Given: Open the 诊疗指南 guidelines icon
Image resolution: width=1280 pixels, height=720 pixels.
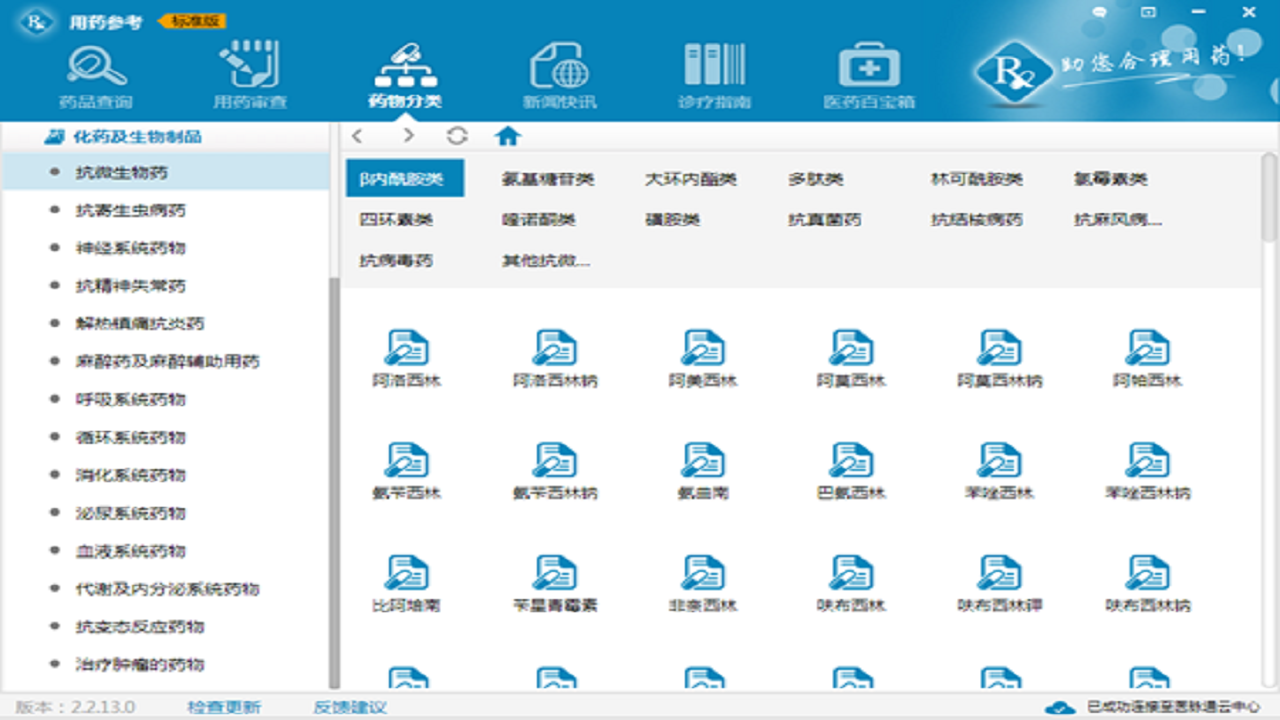Looking at the screenshot, I should pos(714,73).
